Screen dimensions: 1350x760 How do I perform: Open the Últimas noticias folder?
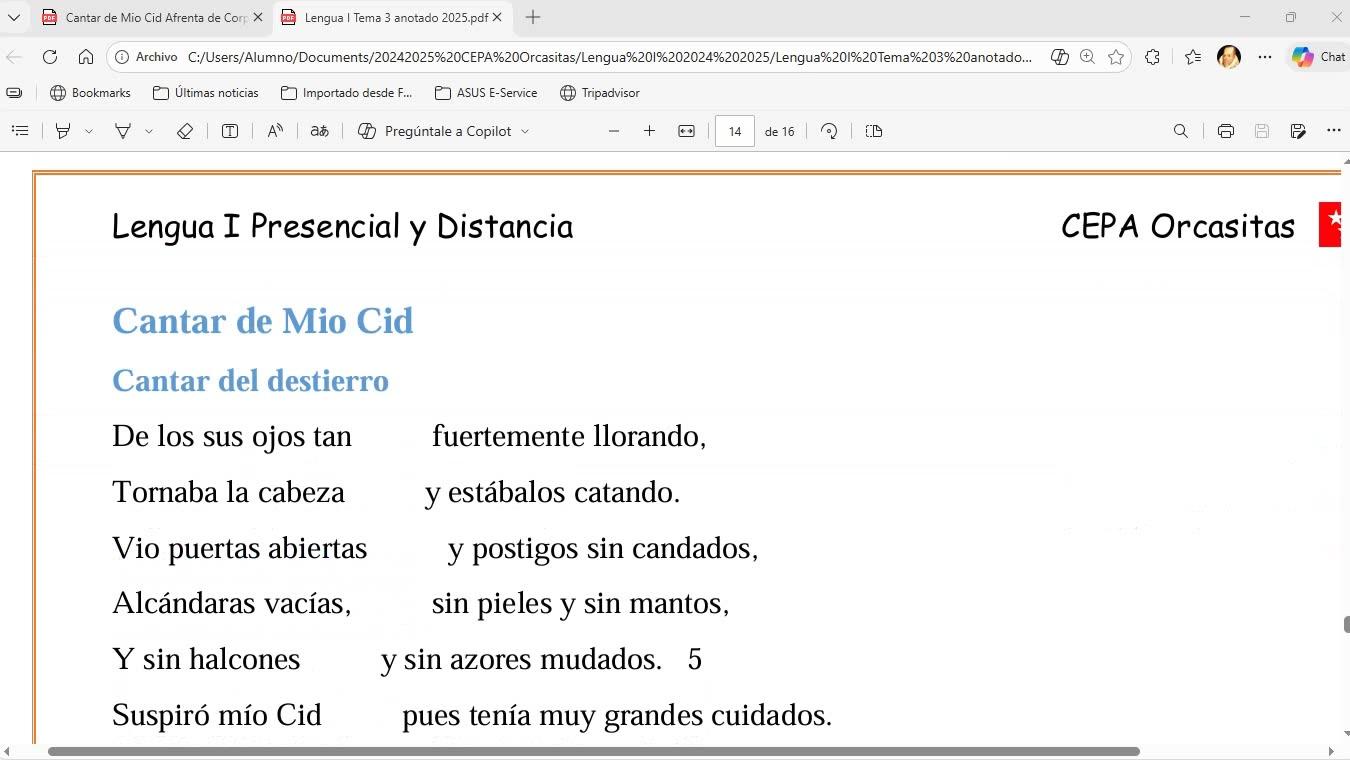tap(206, 93)
